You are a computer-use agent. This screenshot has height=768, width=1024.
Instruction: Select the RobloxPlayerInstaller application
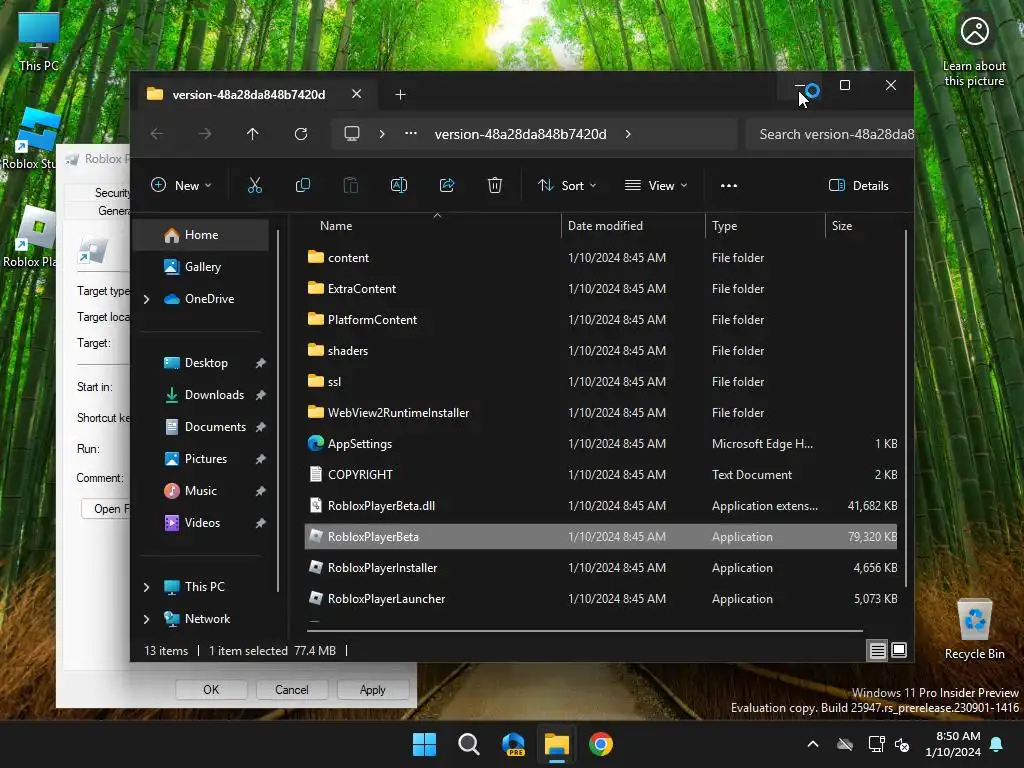click(x=601, y=568)
